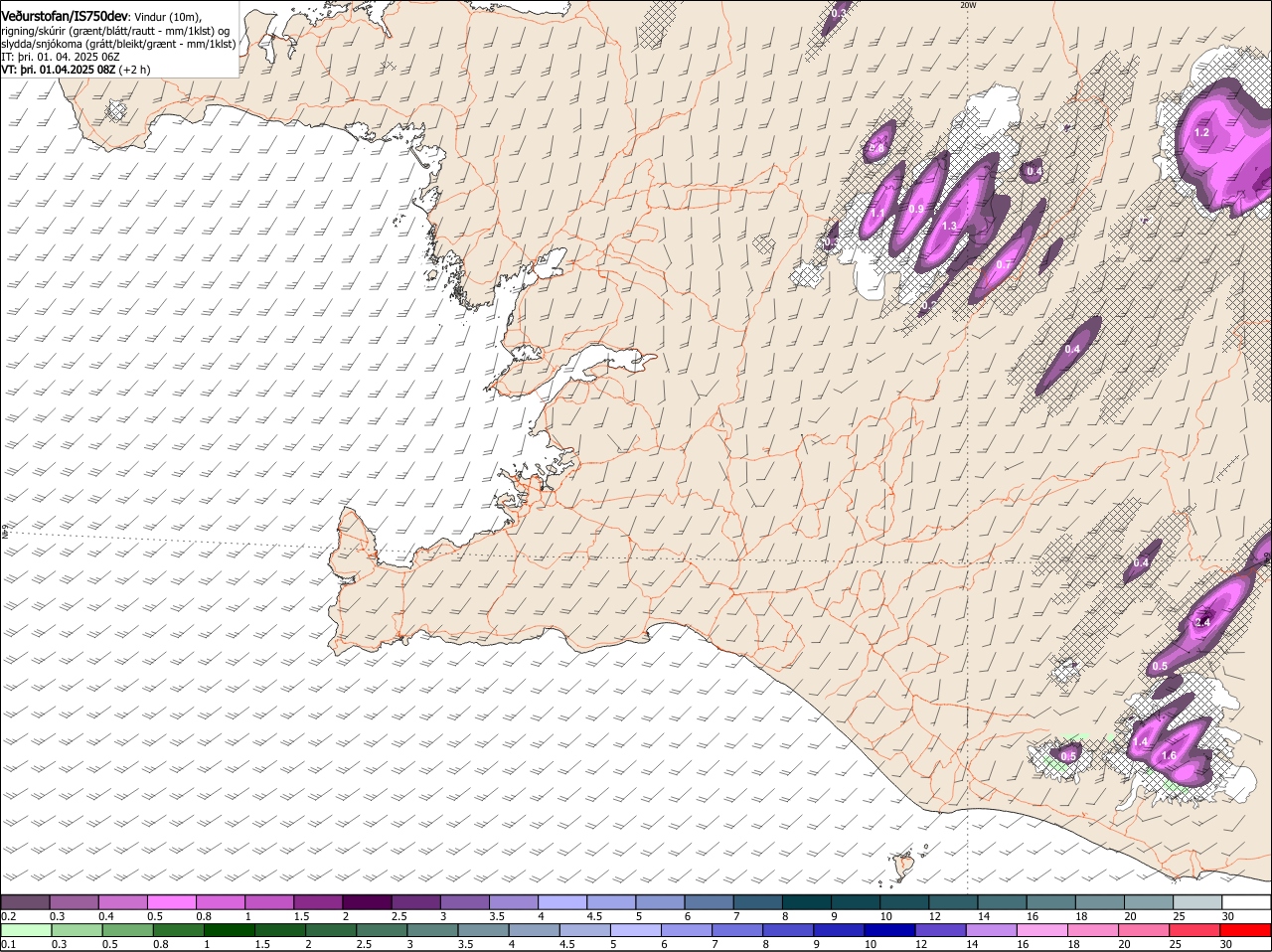Click the 0.2 scale label under upper legend

pos(8,916)
